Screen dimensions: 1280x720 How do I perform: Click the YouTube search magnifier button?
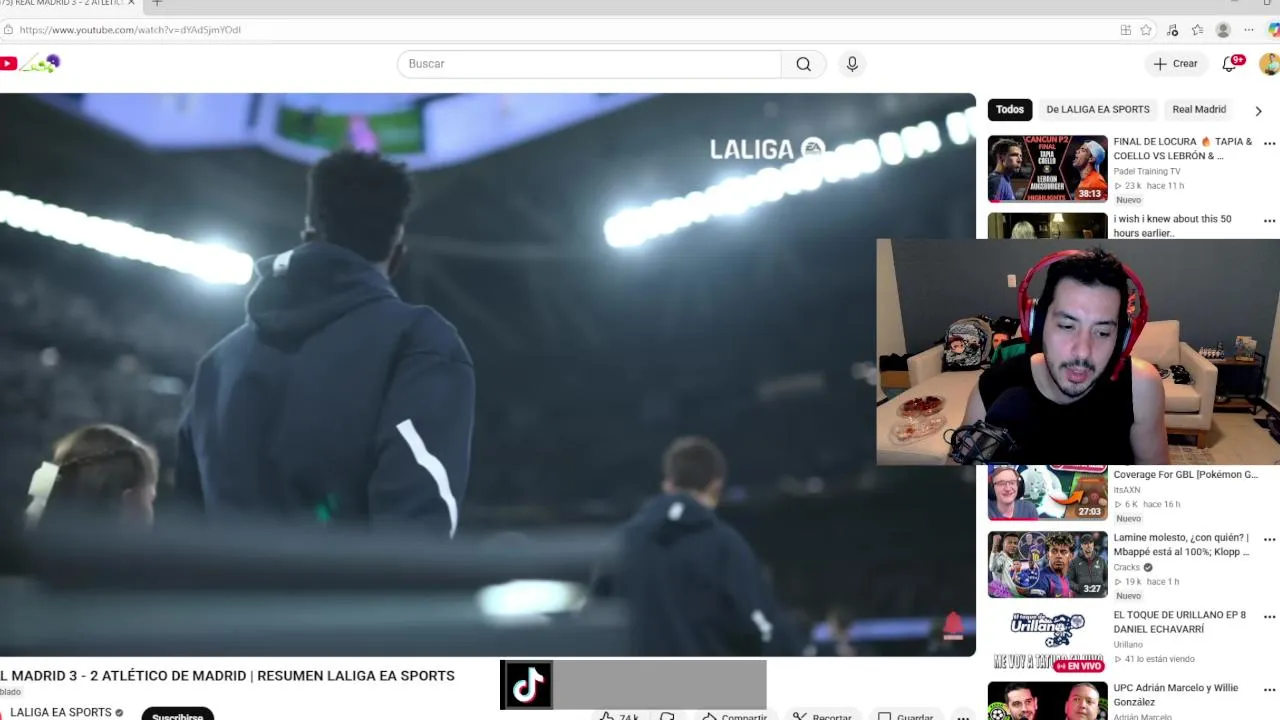(803, 64)
